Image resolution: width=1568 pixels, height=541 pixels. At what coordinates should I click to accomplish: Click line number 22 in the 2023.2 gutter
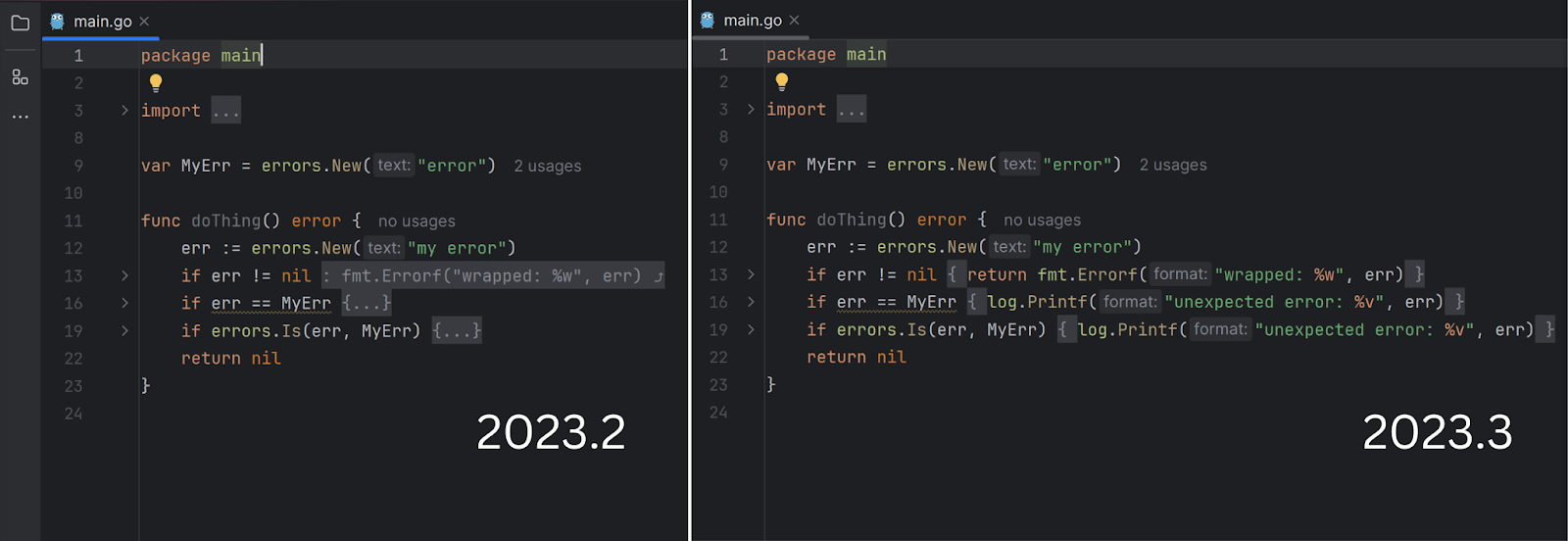coord(73,359)
